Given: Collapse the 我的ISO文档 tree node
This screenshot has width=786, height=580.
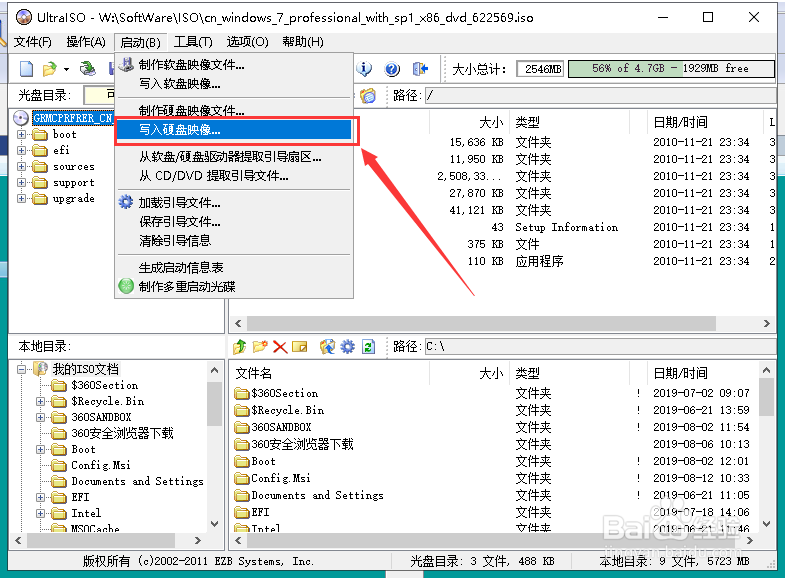Looking at the screenshot, I should 22,369.
